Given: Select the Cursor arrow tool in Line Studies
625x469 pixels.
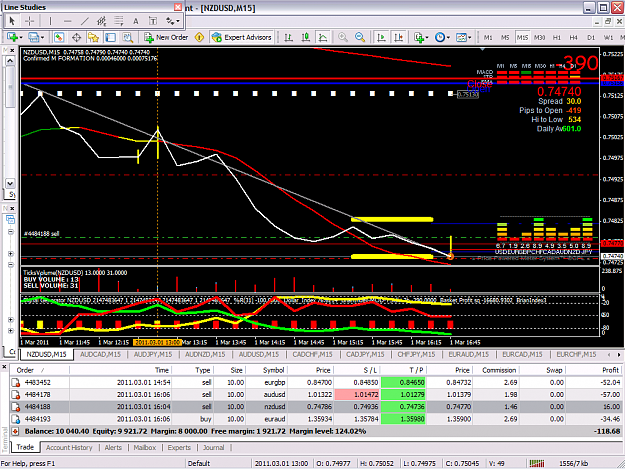Looking at the screenshot, I should click(x=12, y=21).
